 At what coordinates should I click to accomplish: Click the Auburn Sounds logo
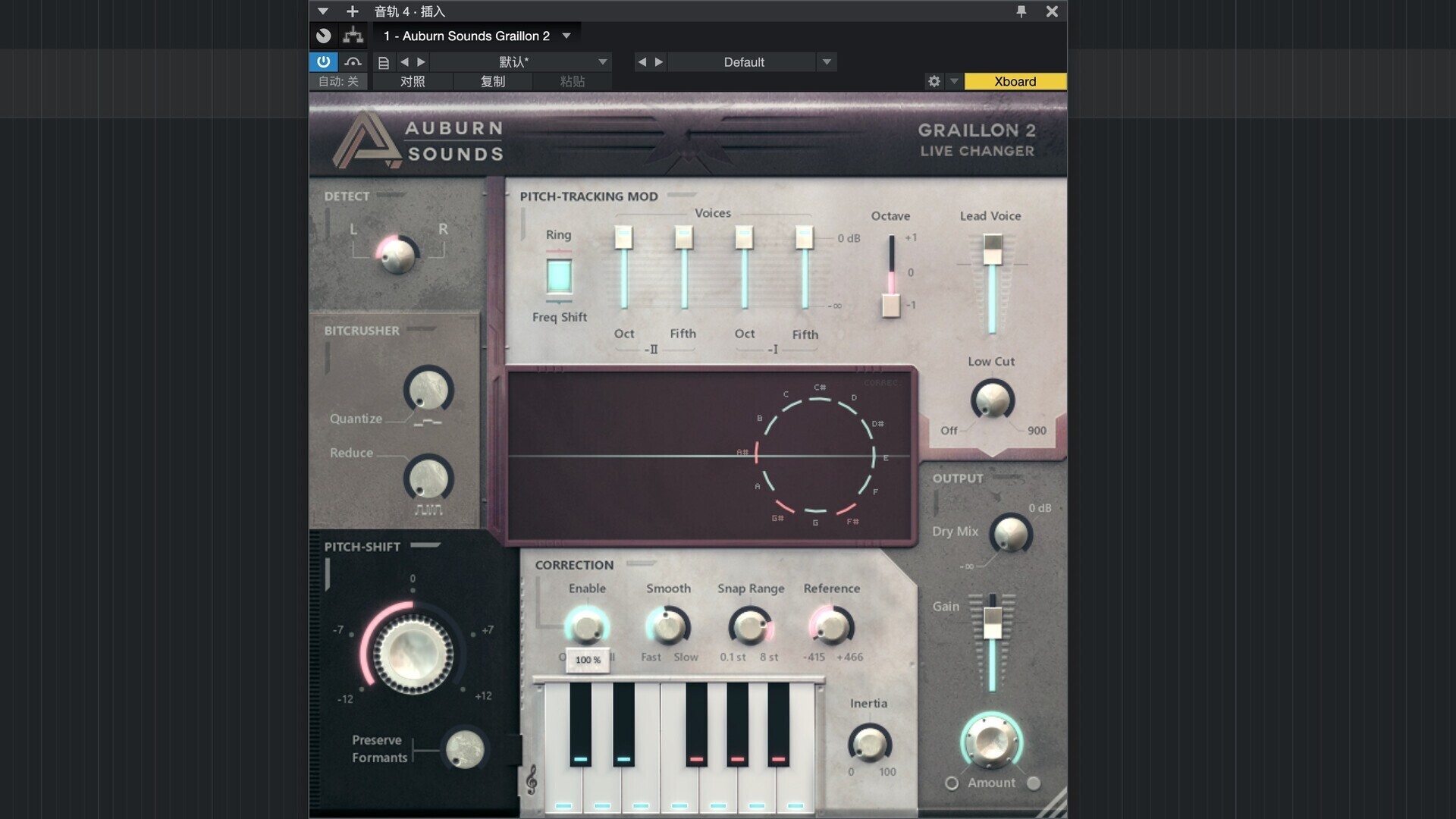[x=418, y=140]
